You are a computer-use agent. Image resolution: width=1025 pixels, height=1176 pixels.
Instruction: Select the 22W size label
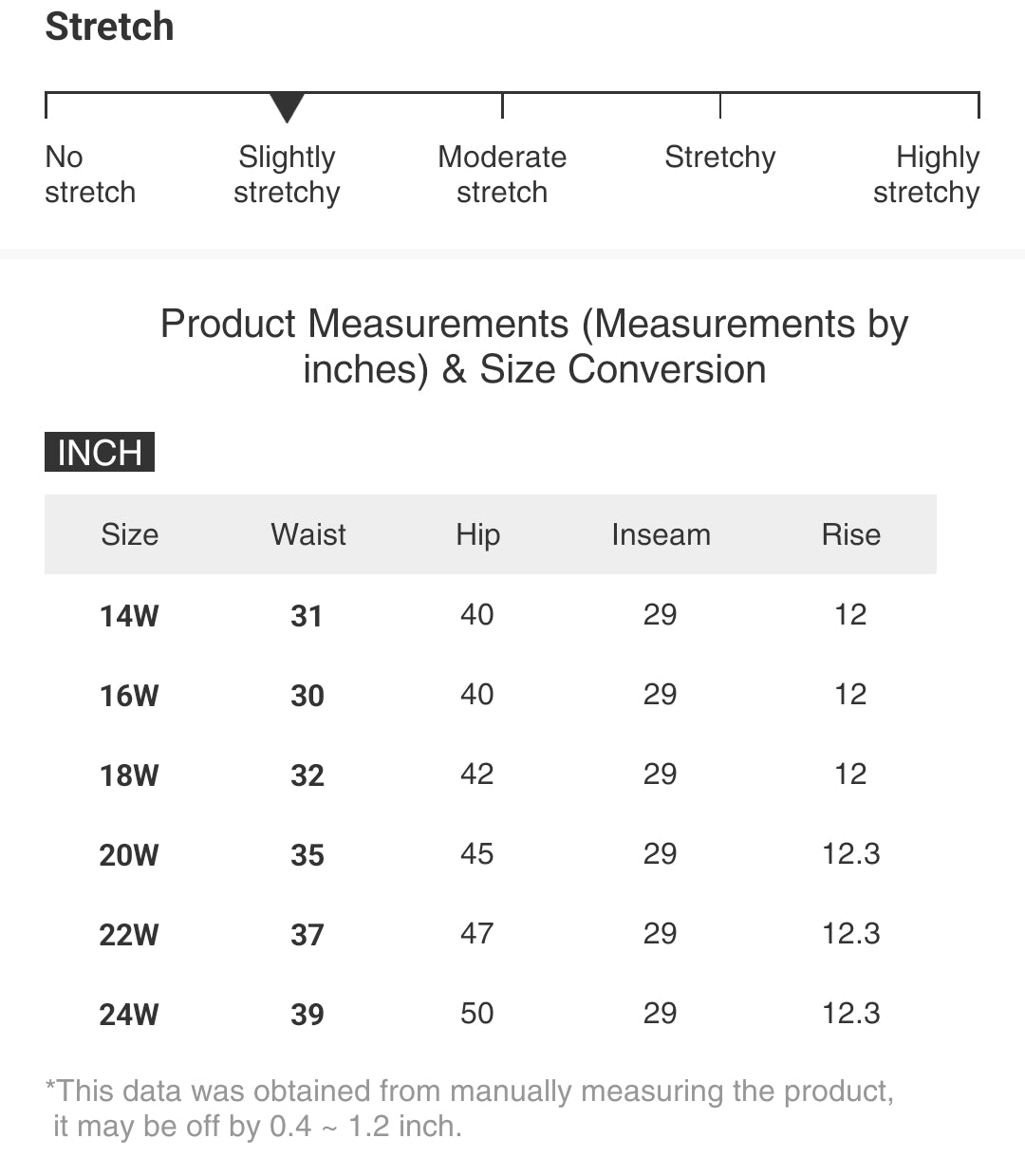(x=129, y=935)
